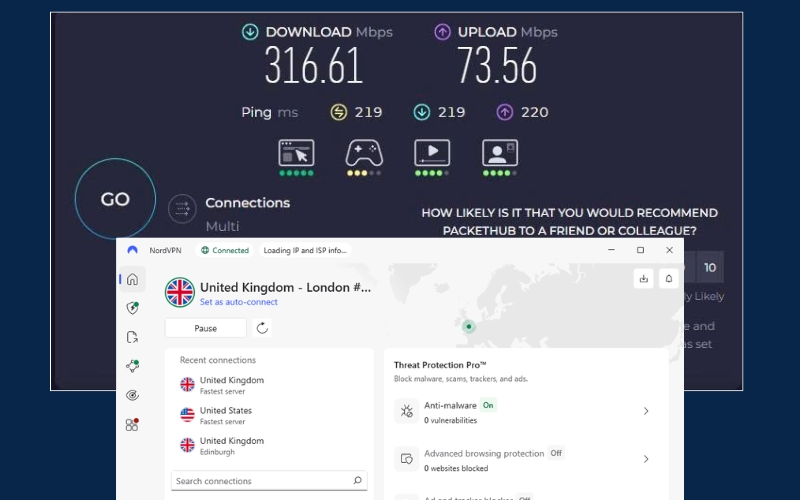Click the video streaming rating icon
Viewport: 800px width, 500px height.
click(x=432, y=153)
